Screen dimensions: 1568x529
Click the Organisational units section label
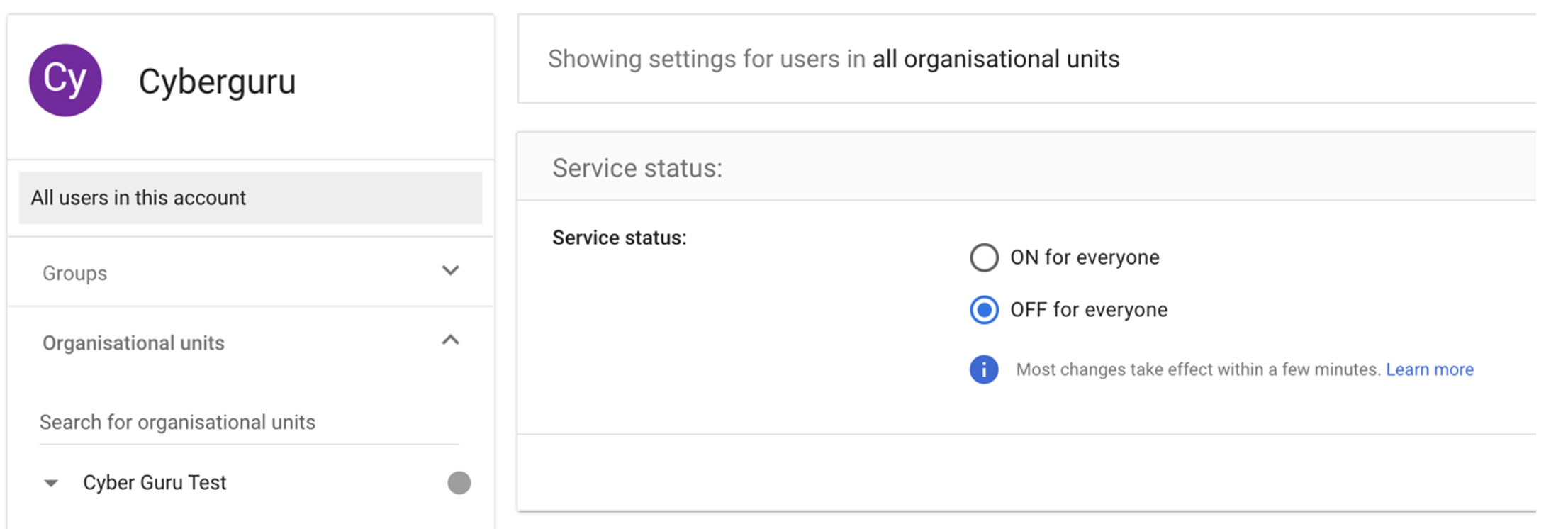133,343
